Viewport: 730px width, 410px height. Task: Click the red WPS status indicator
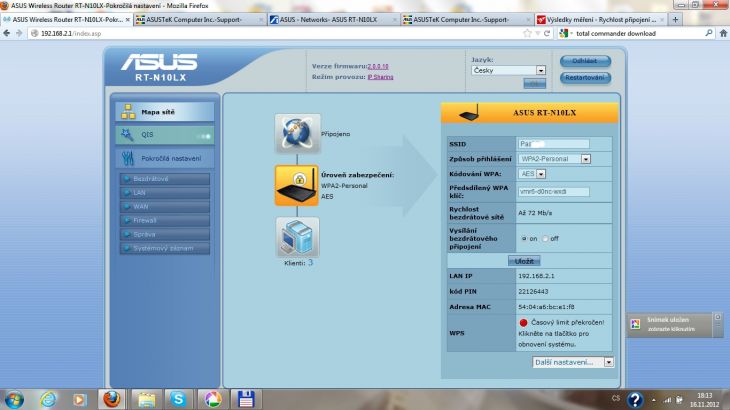[523, 323]
